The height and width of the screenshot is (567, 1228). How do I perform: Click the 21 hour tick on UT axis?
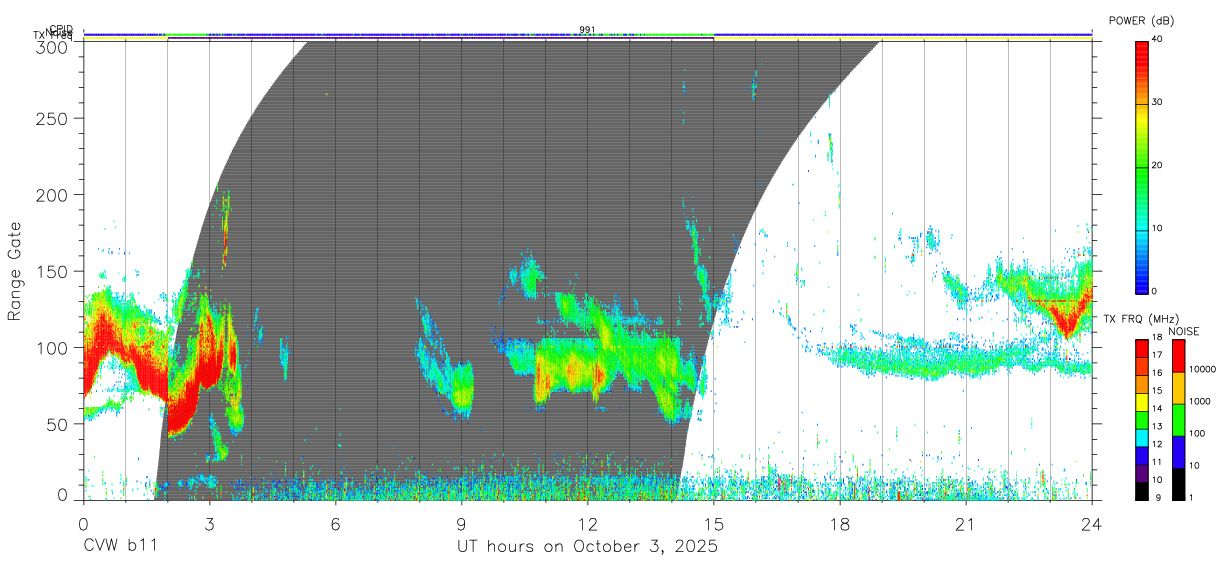pyautogui.click(x=965, y=524)
